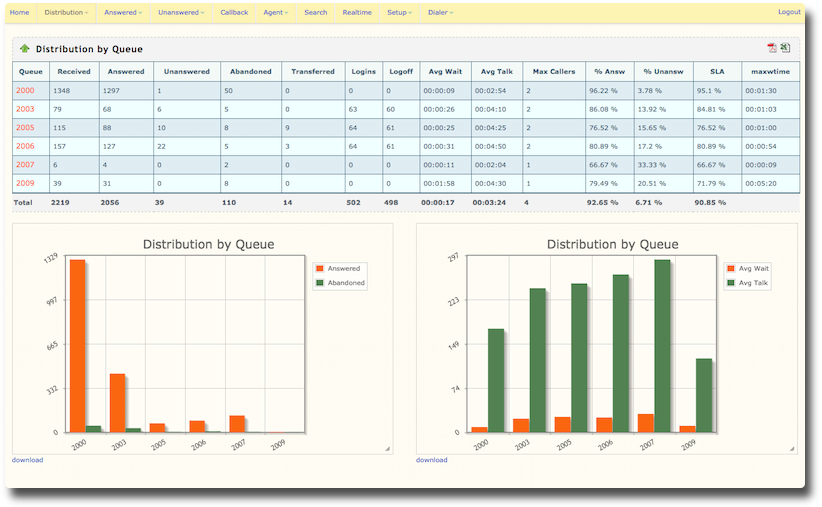Open the Answered dropdown menu

pos(123,12)
